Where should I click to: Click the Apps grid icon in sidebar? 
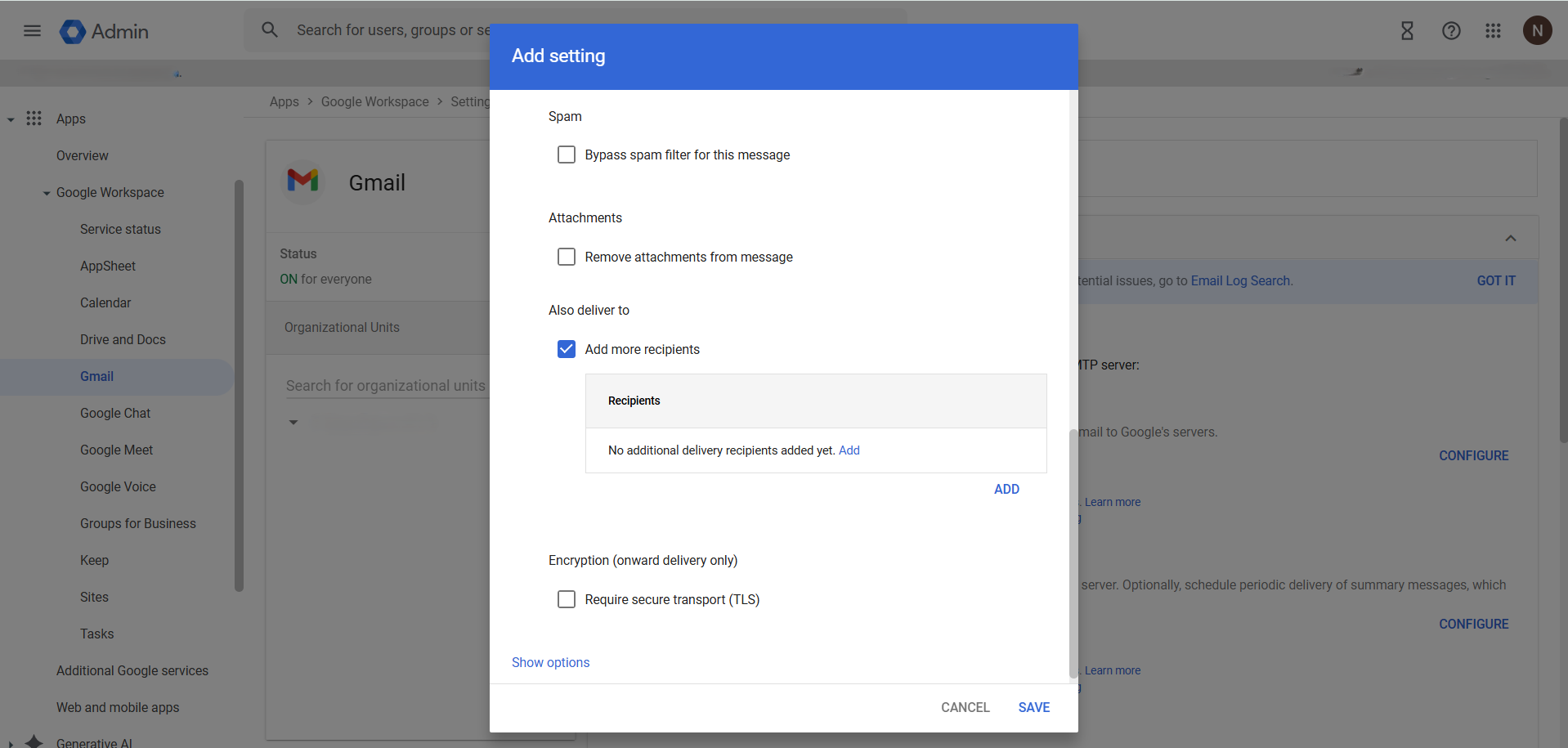pyautogui.click(x=34, y=119)
